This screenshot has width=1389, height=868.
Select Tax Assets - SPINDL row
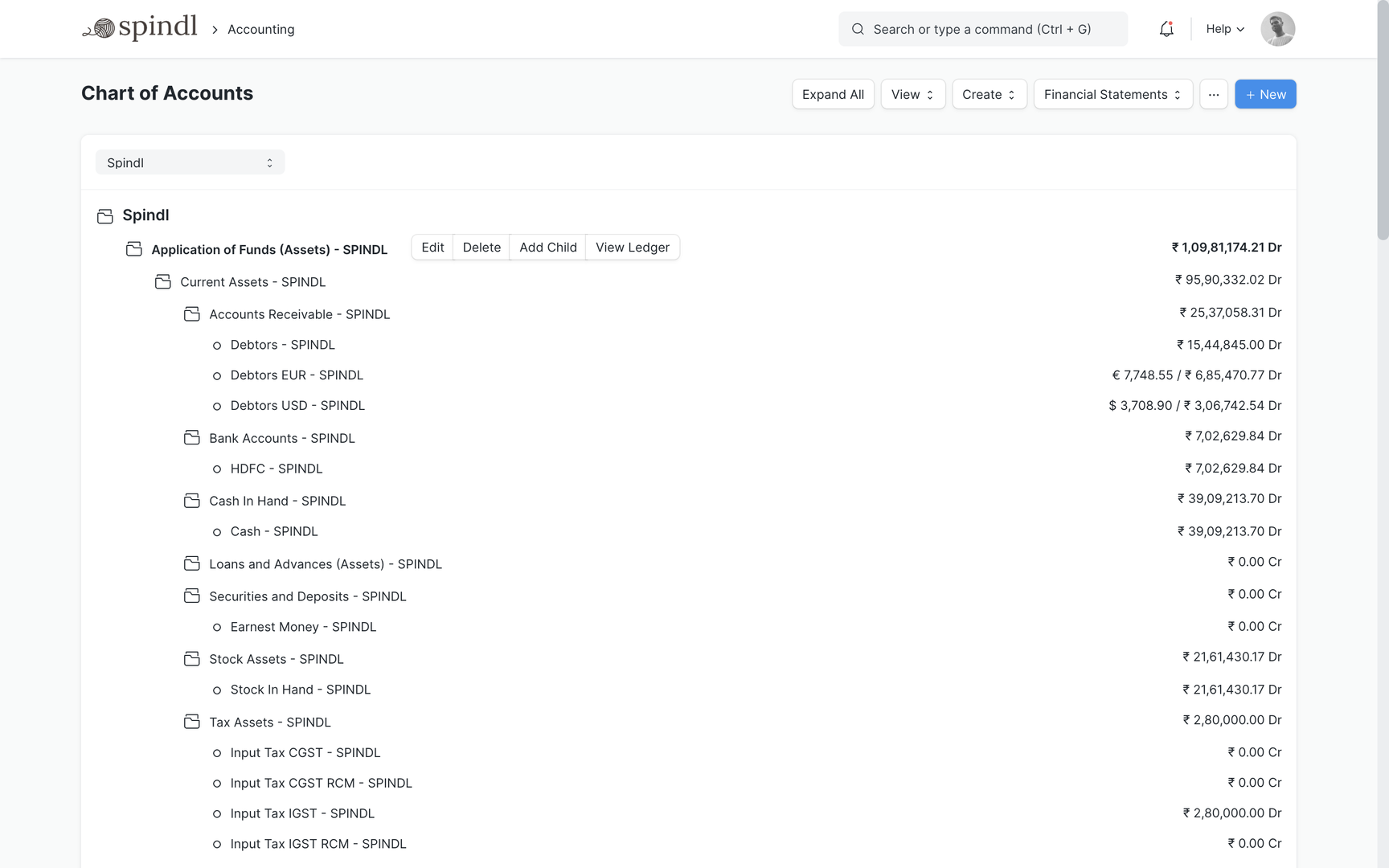[x=269, y=723]
